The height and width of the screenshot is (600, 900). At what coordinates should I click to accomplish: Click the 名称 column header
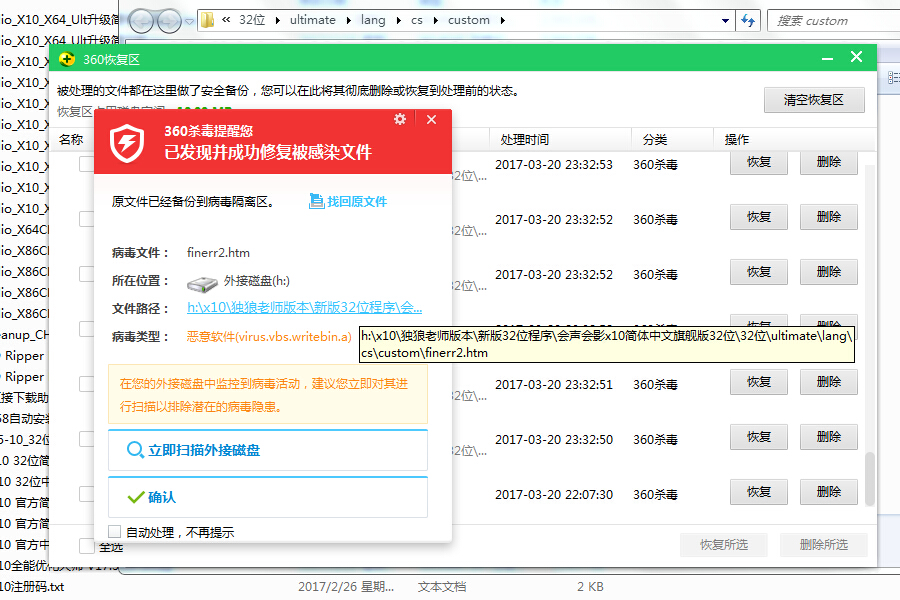[71, 140]
